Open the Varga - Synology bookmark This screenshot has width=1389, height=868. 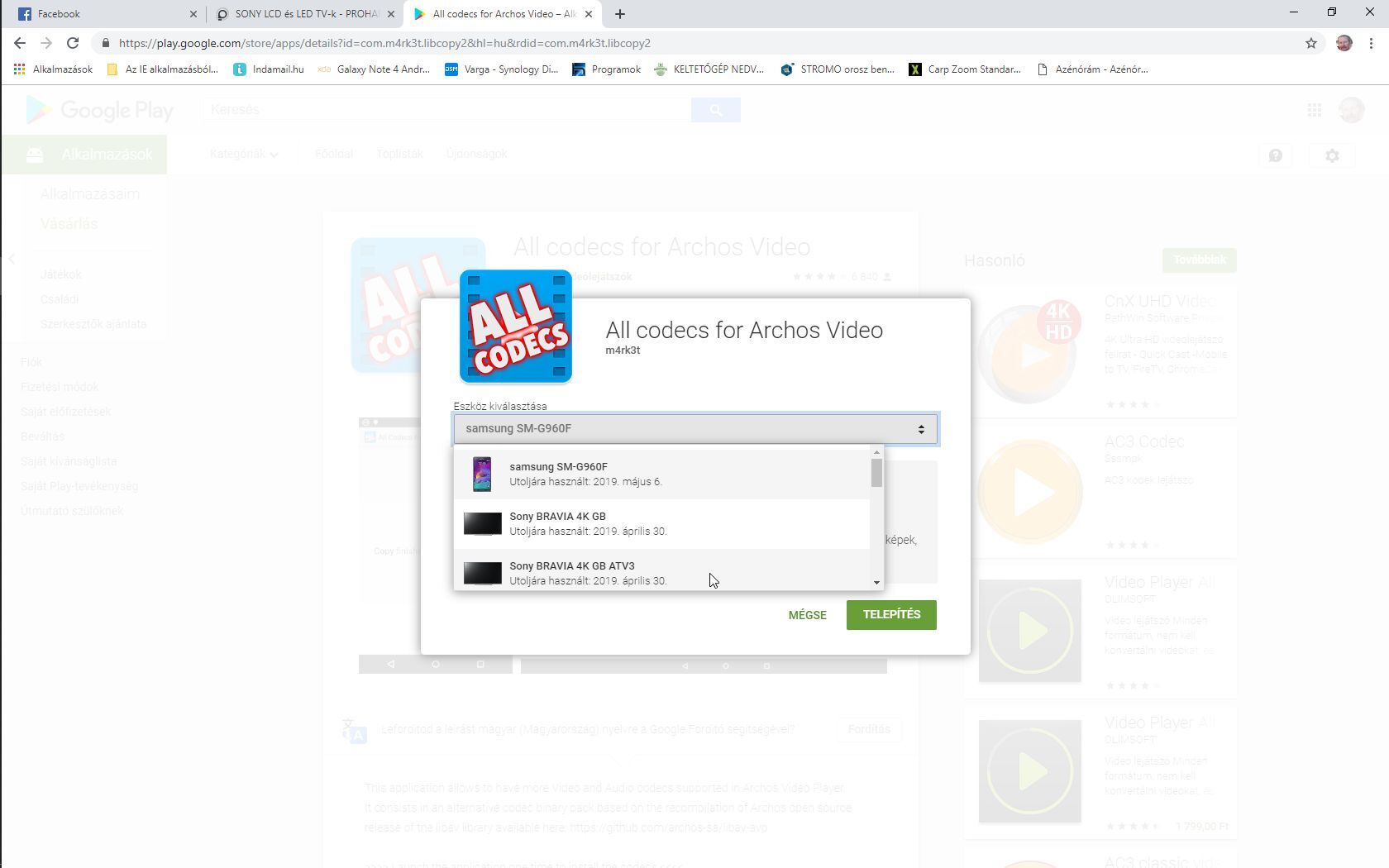click(x=502, y=69)
